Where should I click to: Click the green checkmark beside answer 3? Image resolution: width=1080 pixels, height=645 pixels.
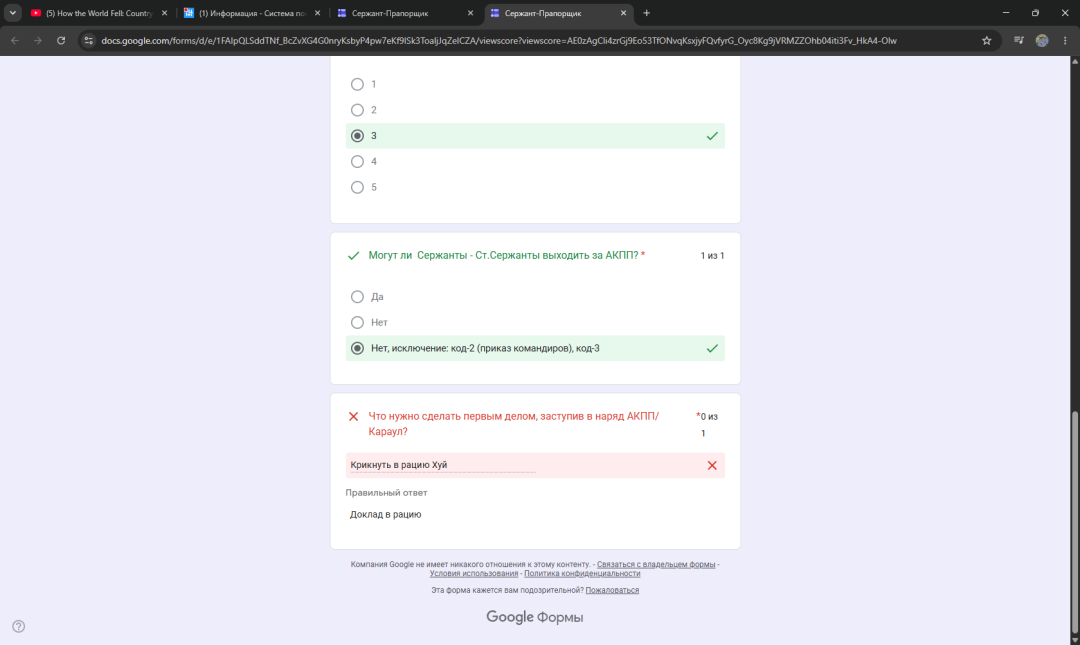tap(712, 136)
